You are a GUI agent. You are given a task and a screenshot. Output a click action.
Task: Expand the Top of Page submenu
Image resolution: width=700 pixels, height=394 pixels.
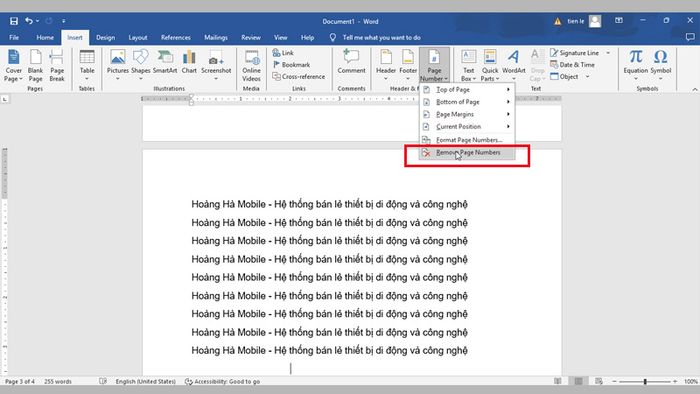click(467, 90)
